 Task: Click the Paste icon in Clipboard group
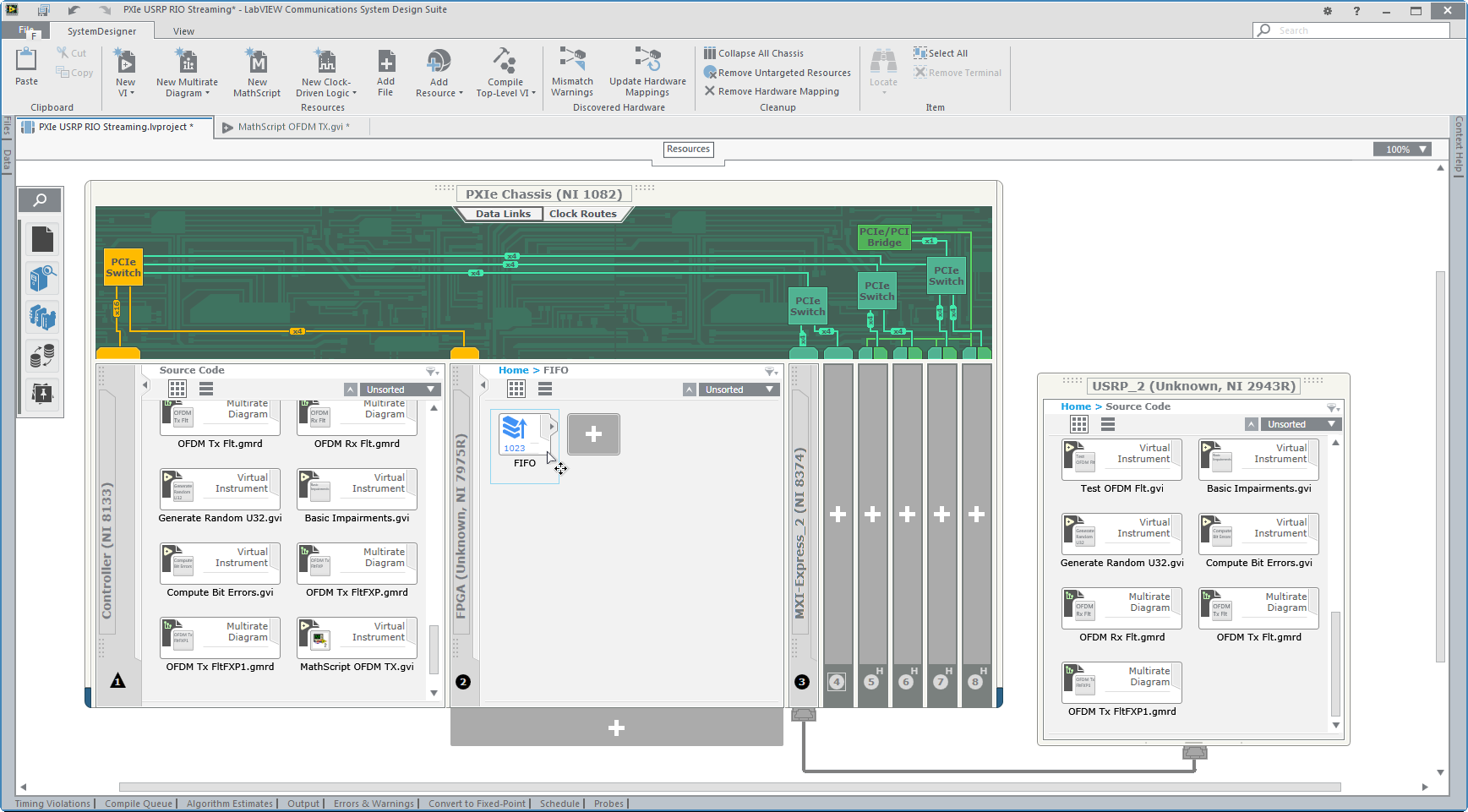[26, 61]
